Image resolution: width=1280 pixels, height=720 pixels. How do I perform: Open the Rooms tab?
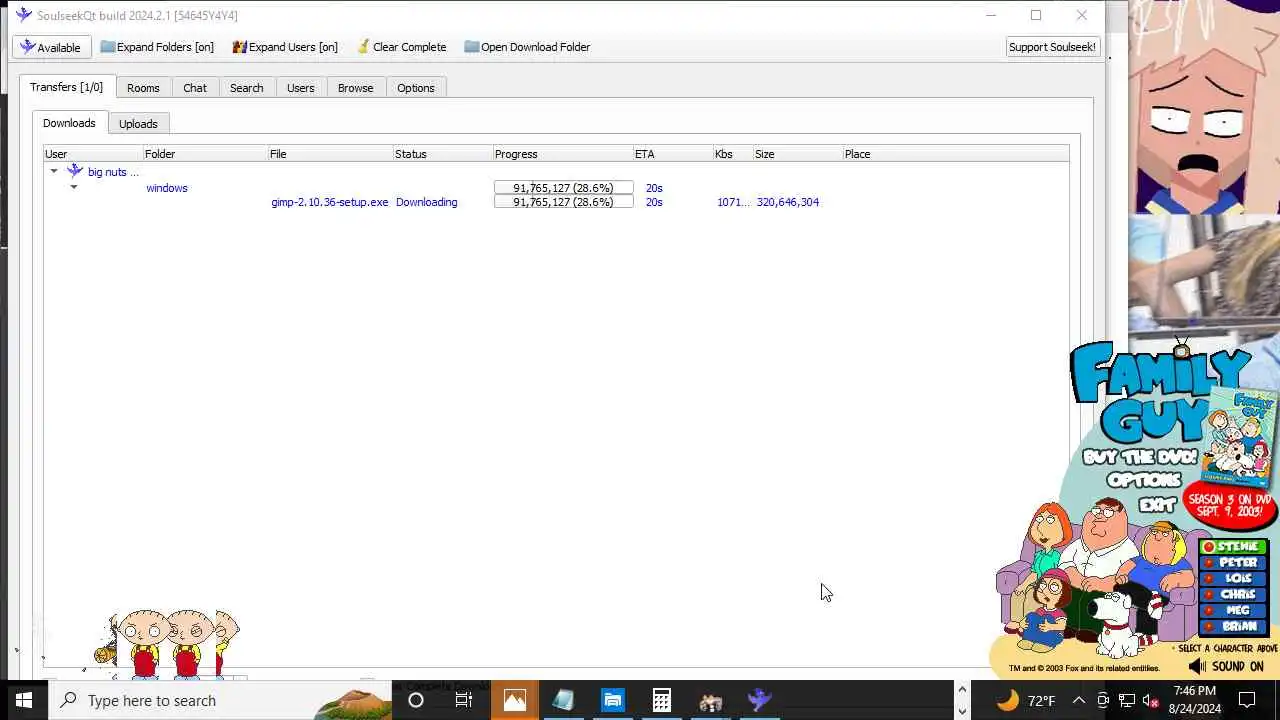(143, 88)
